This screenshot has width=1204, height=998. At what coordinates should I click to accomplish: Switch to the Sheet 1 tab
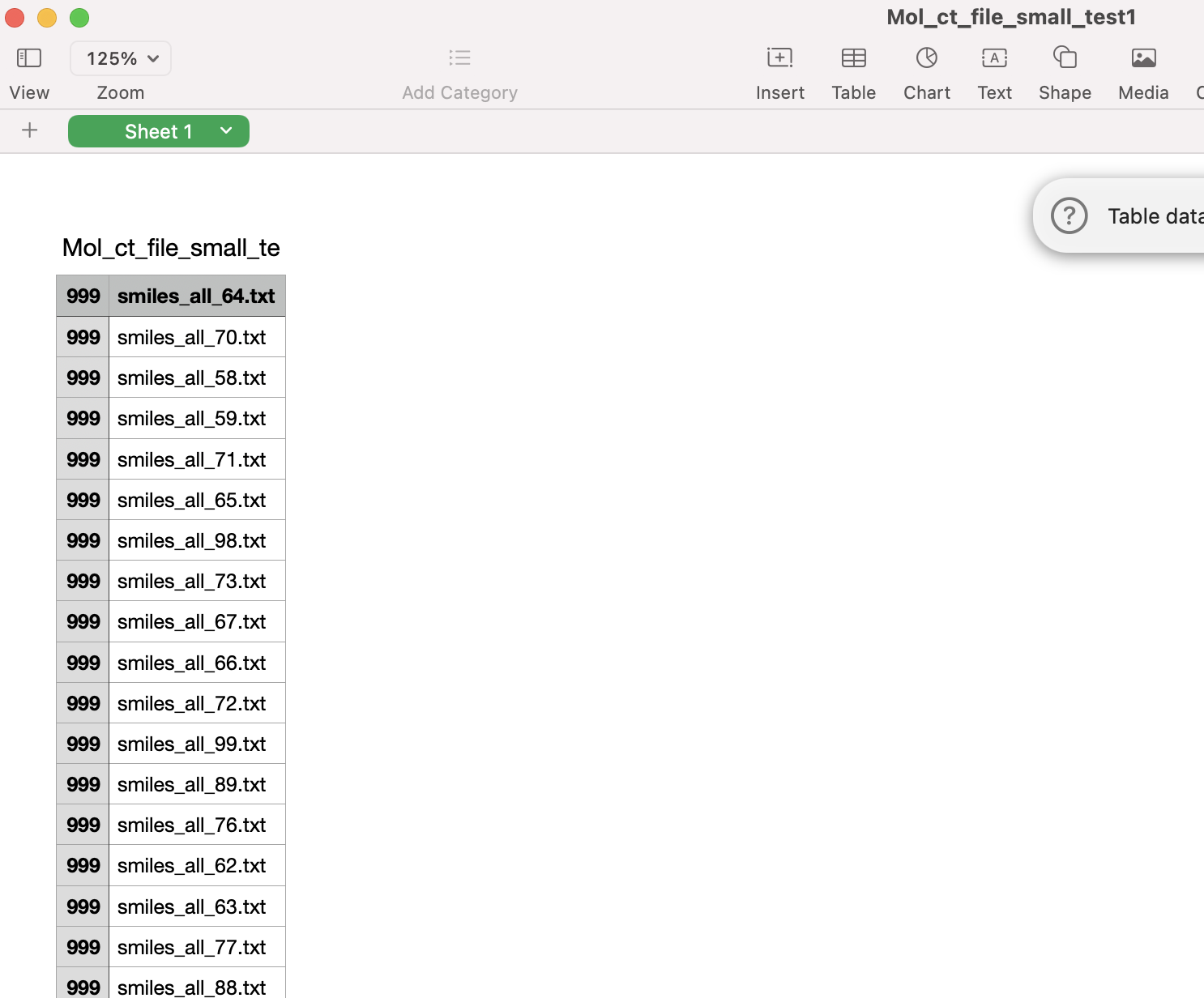coord(158,130)
